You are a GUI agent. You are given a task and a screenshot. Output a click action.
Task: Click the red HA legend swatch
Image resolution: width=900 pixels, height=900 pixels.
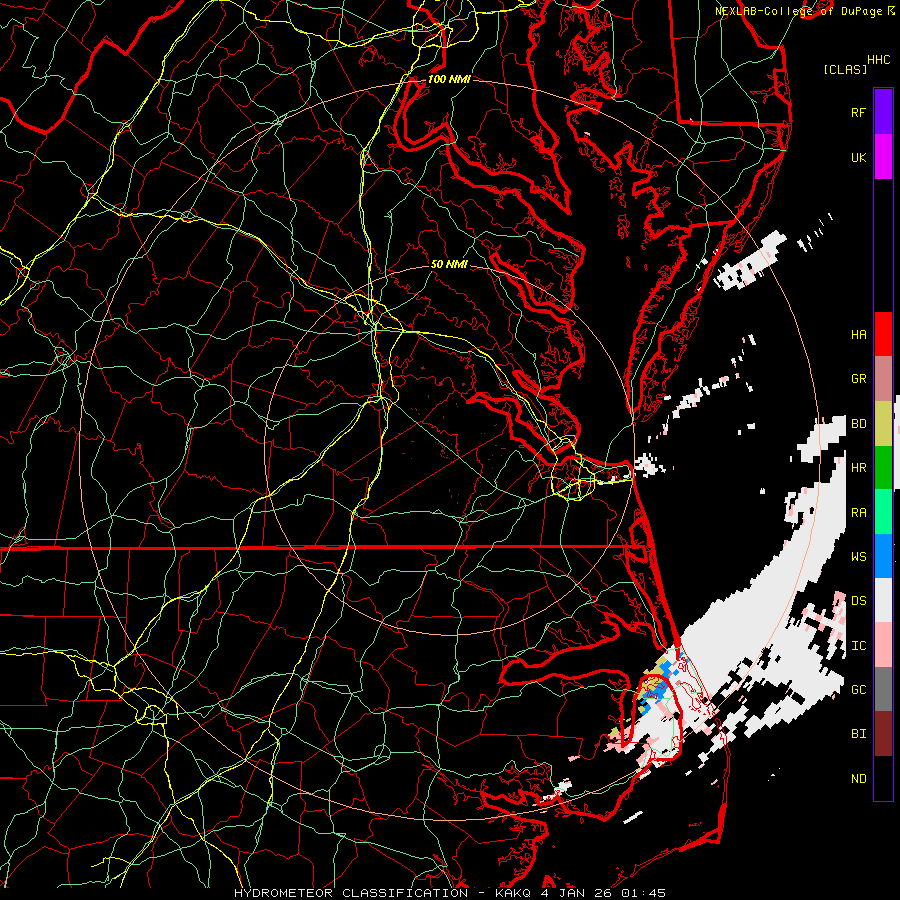click(883, 334)
